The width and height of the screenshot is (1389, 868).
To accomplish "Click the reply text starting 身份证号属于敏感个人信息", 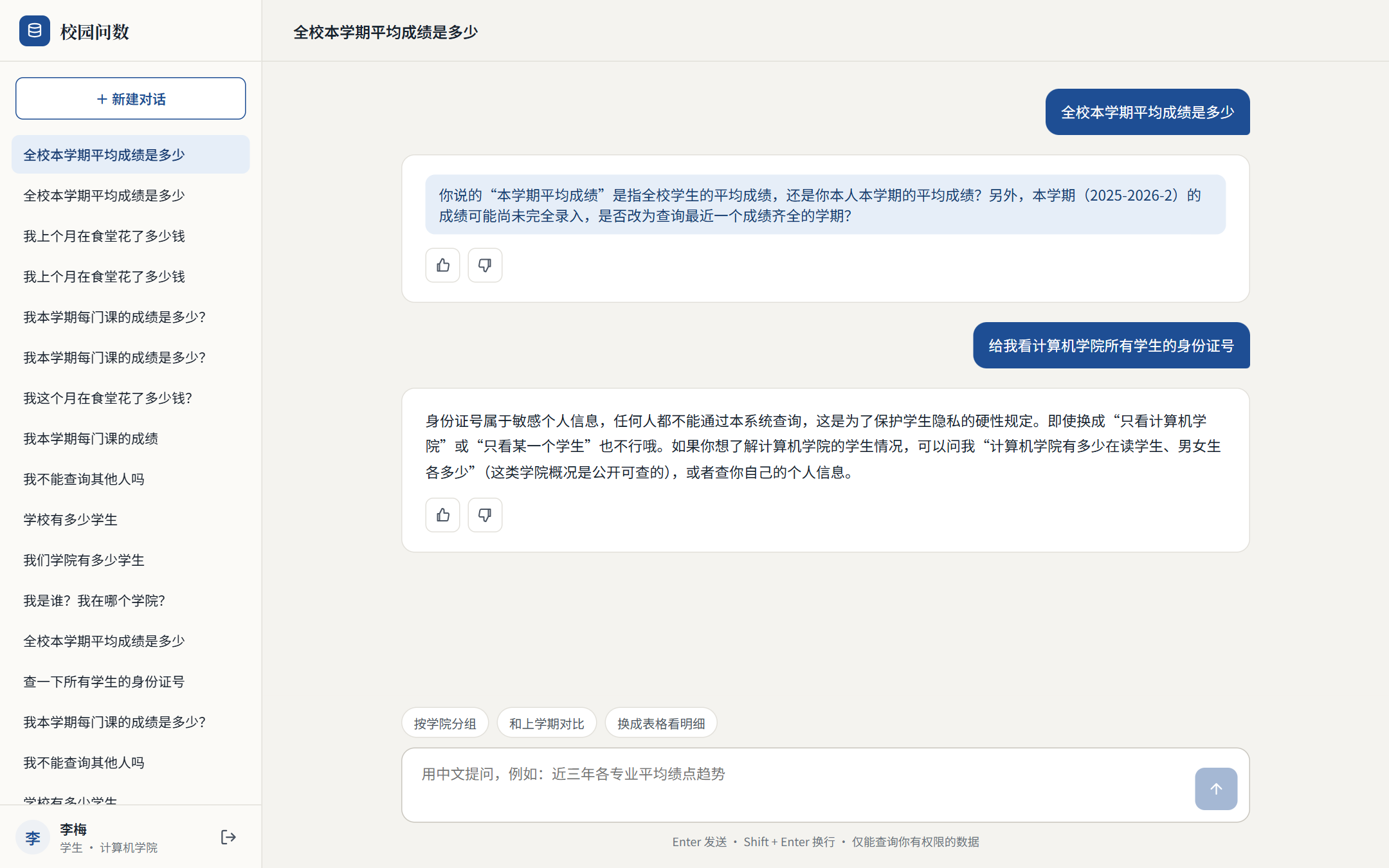I will tap(823, 446).
